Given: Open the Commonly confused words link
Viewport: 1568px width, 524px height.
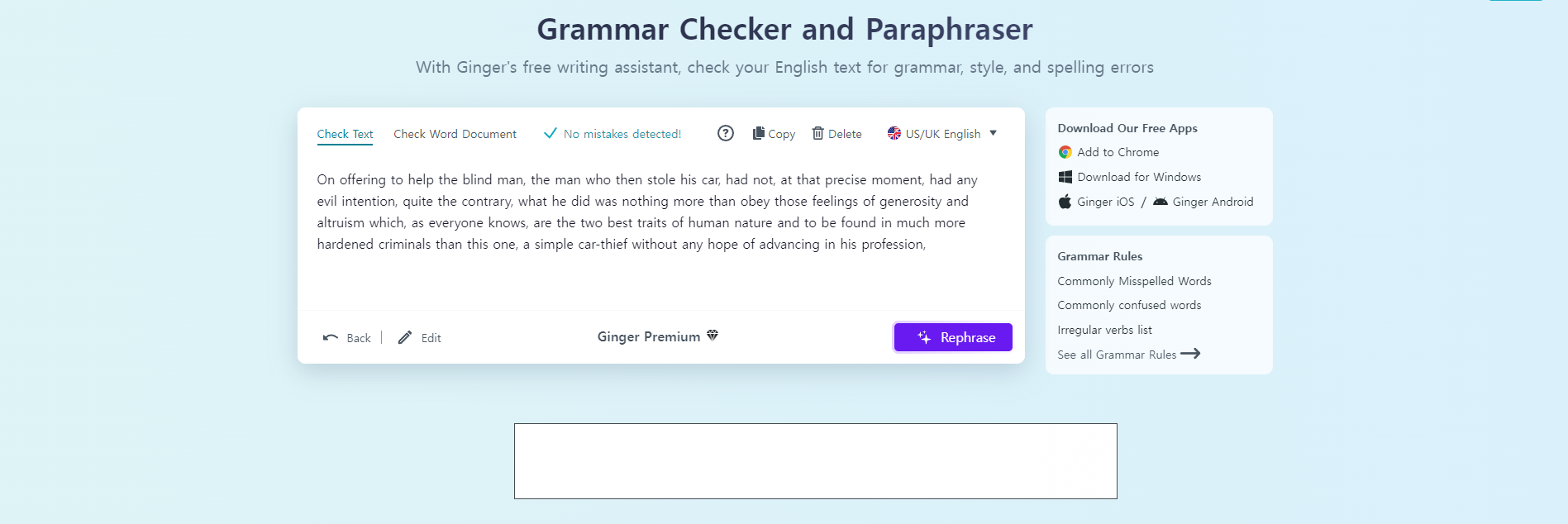Looking at the screenshot, I should click(x=1129, y=305).
